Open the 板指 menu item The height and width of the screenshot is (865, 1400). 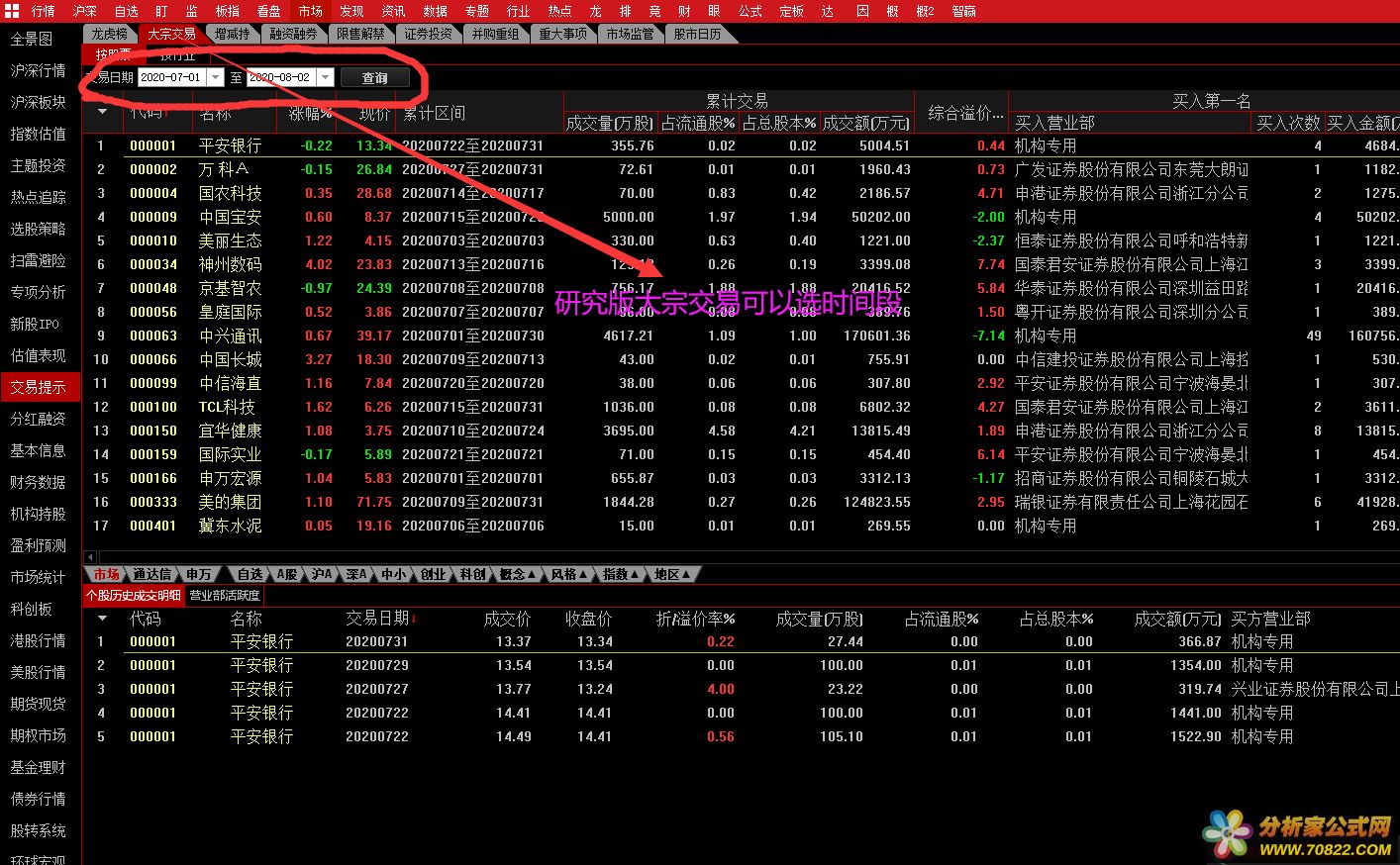point(228,11)
